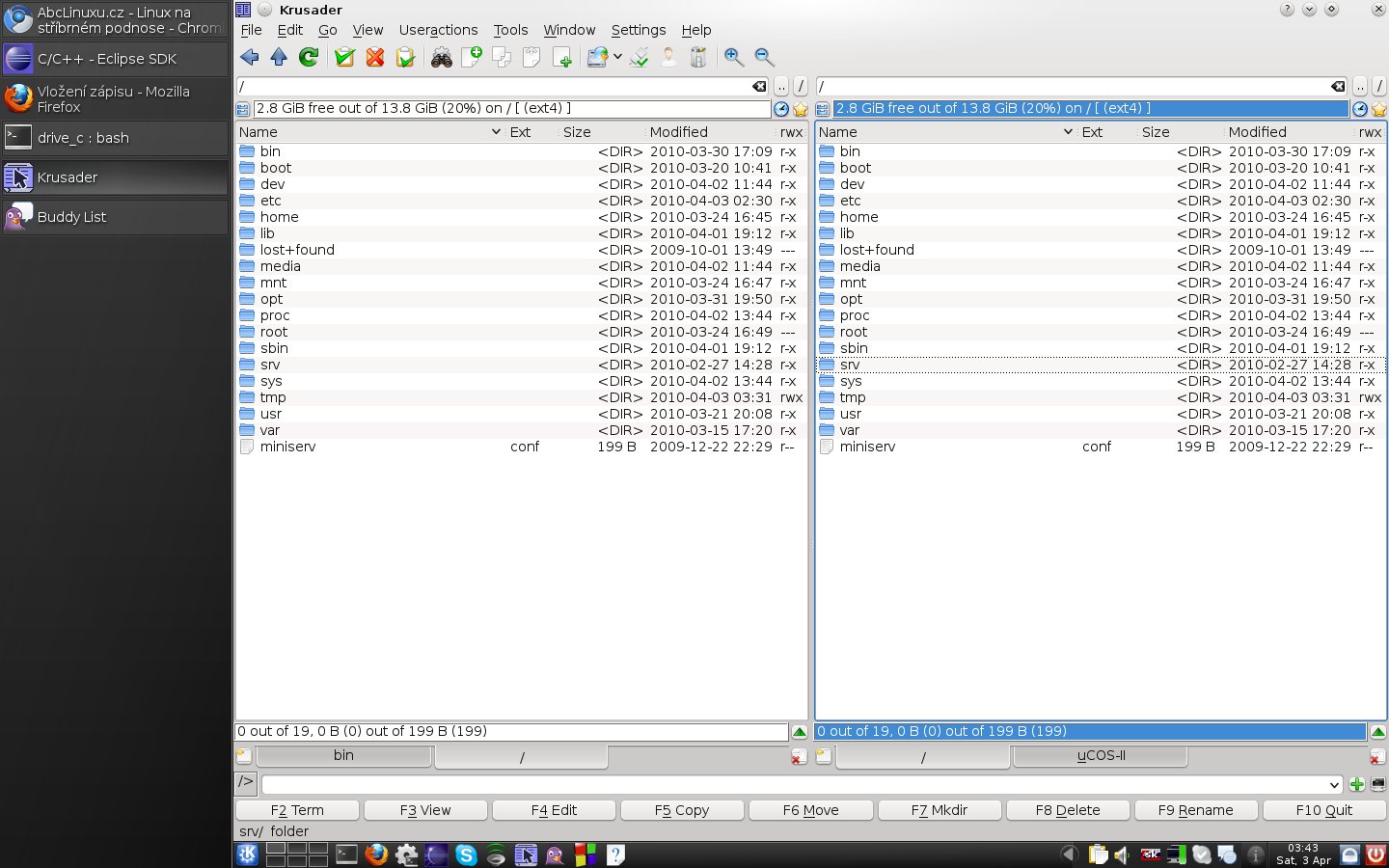Open Search with the binoculars icon

point(441,58)
